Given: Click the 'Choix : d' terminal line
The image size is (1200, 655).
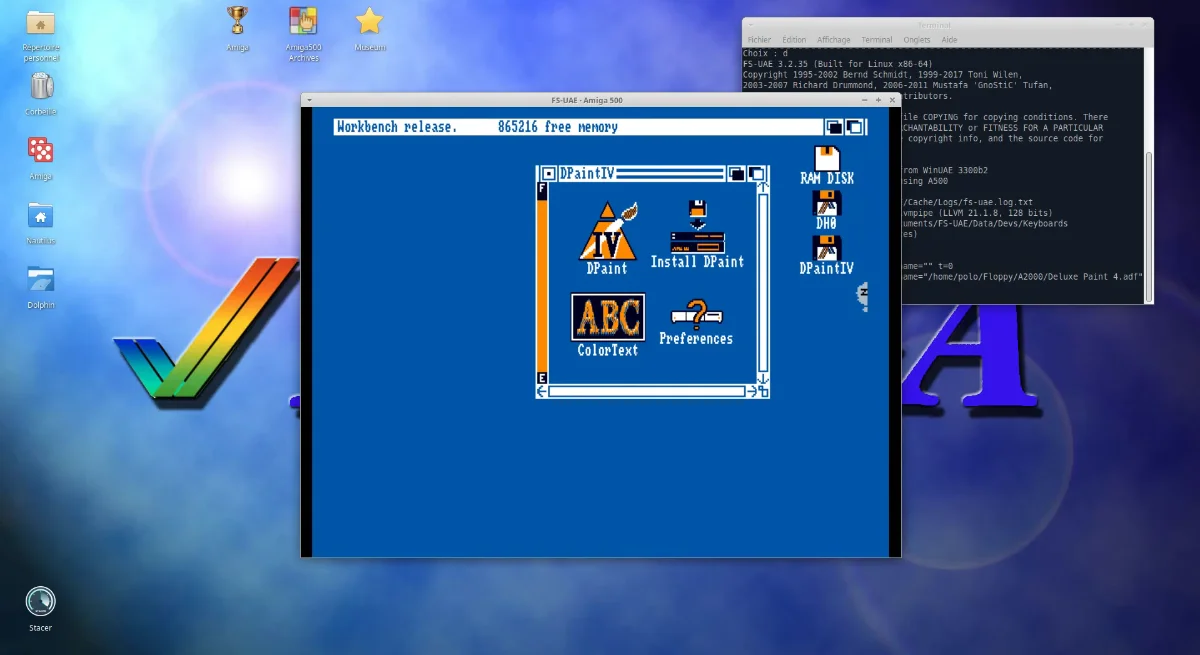Looking at the screenshot, I should pyautogui.click(x=766, y=53).
